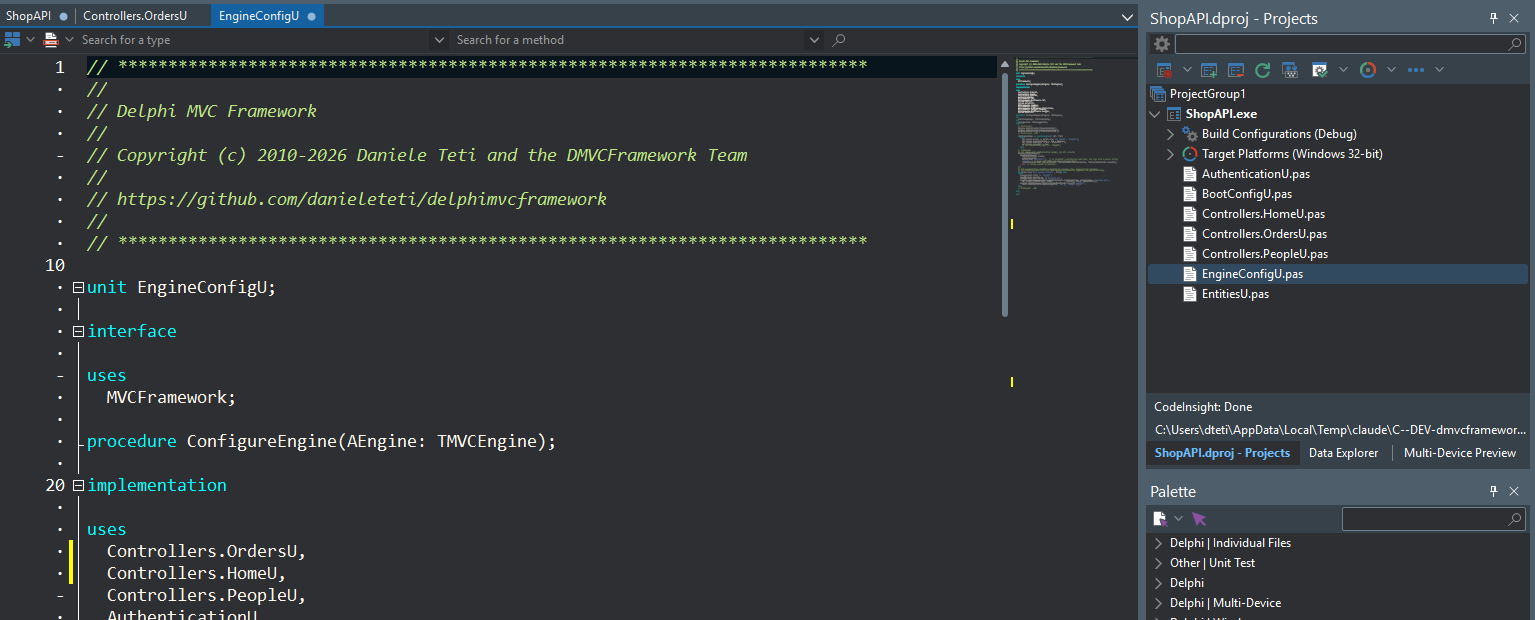Click the sync project icon with down arrows

1290,70
